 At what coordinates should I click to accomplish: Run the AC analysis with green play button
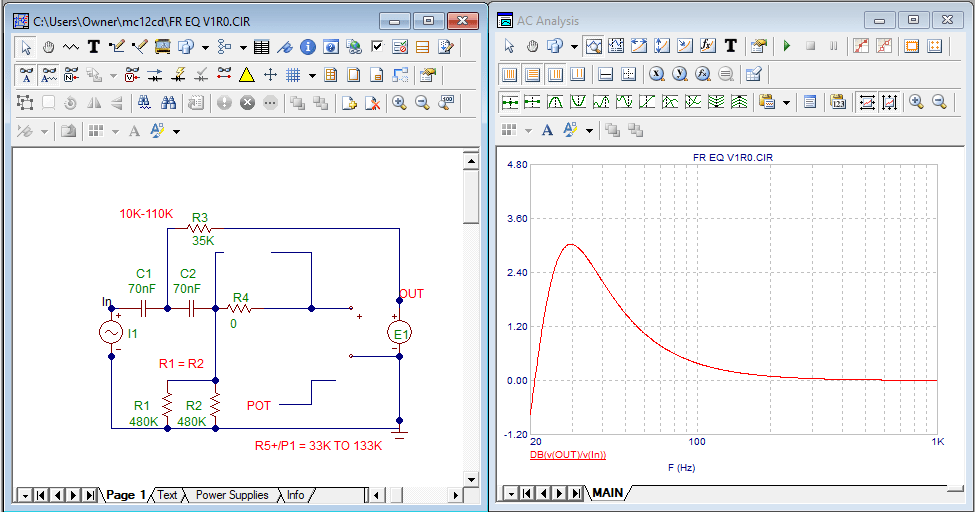(787, 46)
